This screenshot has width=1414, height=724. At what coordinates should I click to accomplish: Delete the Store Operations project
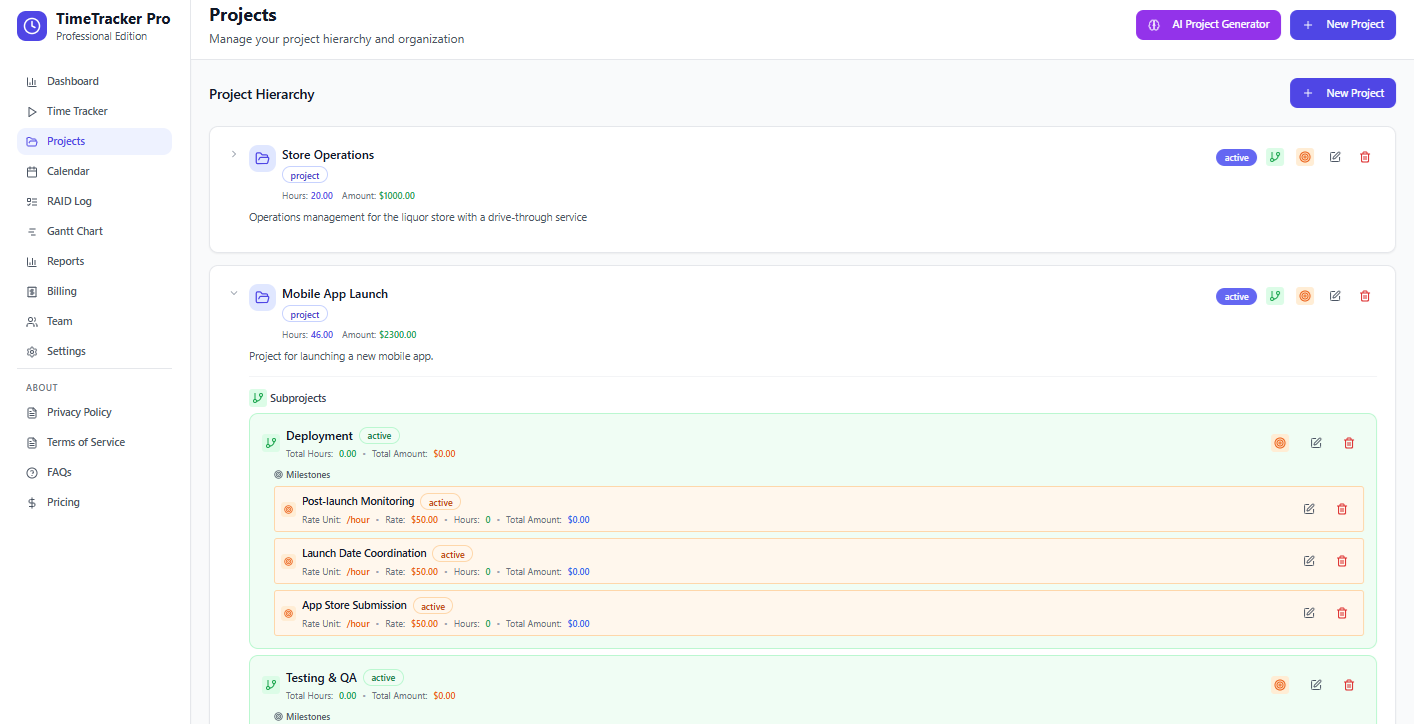click(x=1365, y=157)
